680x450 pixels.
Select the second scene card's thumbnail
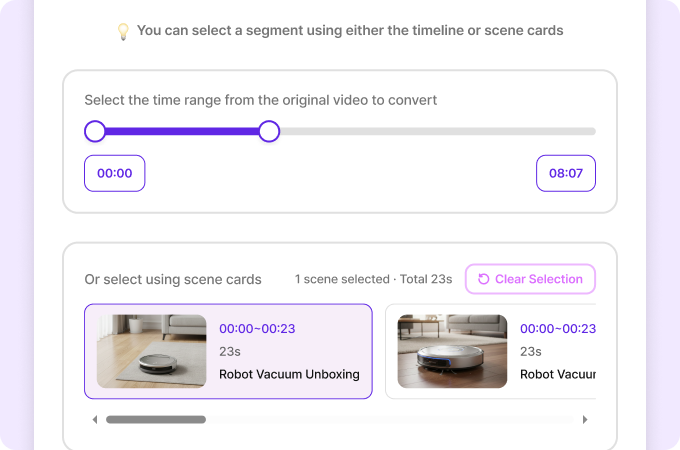click(452, 351)
